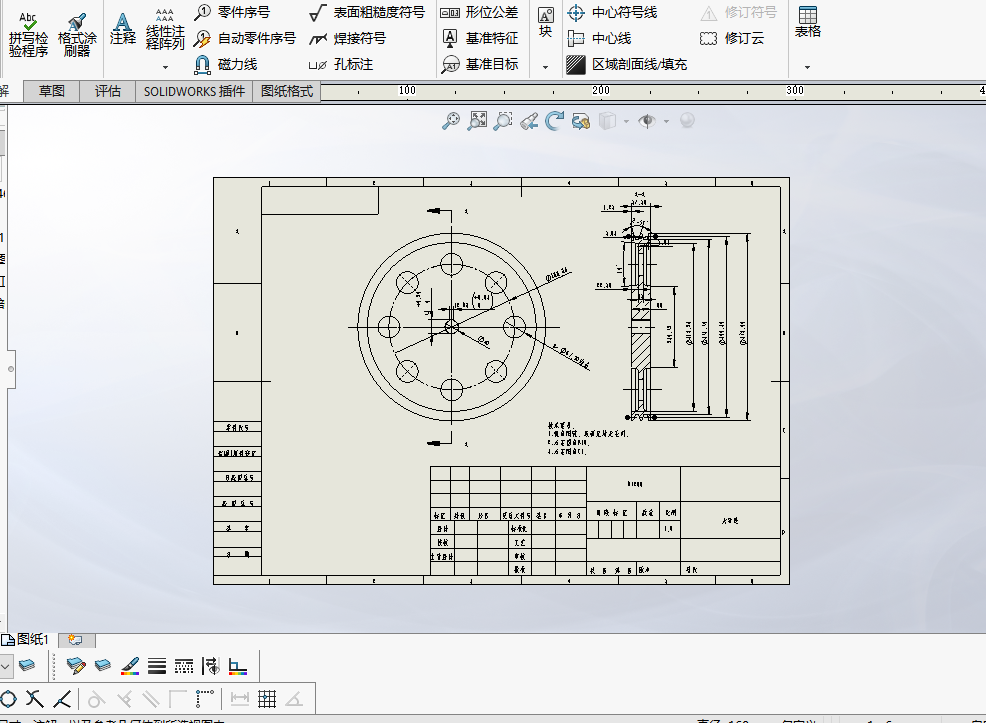Open the layer selection dropdown

[x=5, y=666]
